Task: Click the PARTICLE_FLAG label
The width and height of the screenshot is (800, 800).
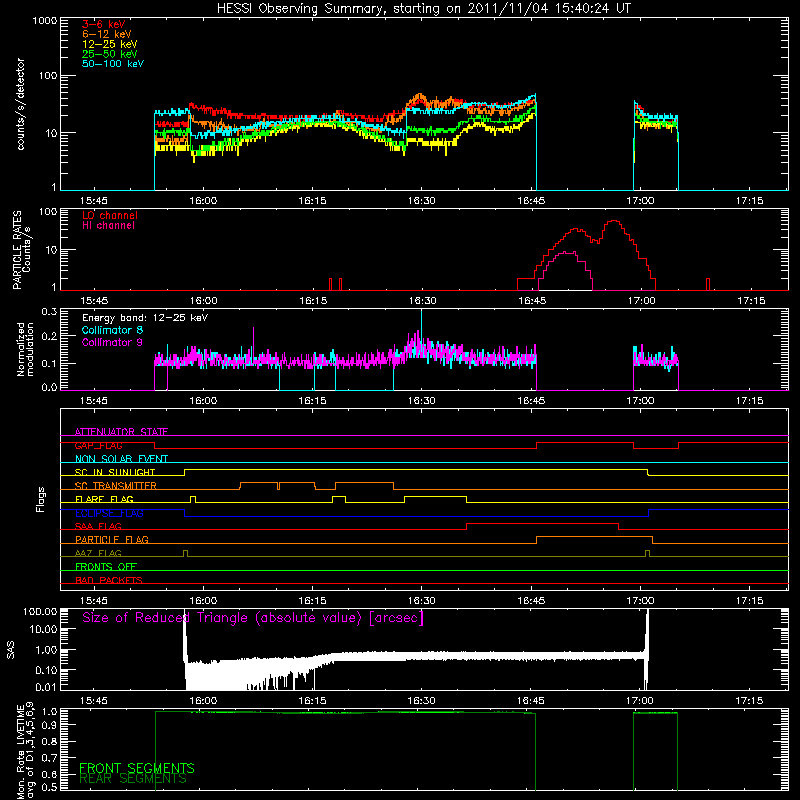Action: 112,540
